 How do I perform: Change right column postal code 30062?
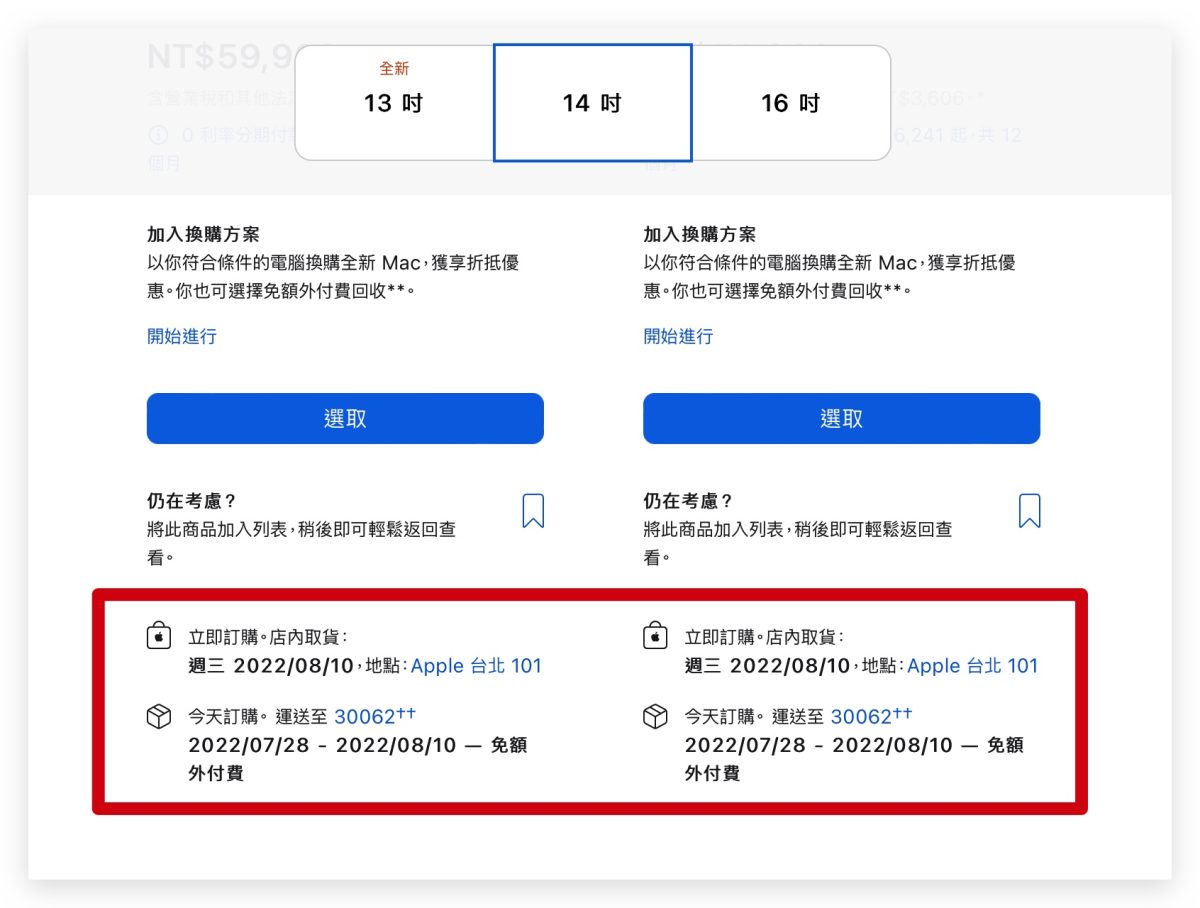871,716
